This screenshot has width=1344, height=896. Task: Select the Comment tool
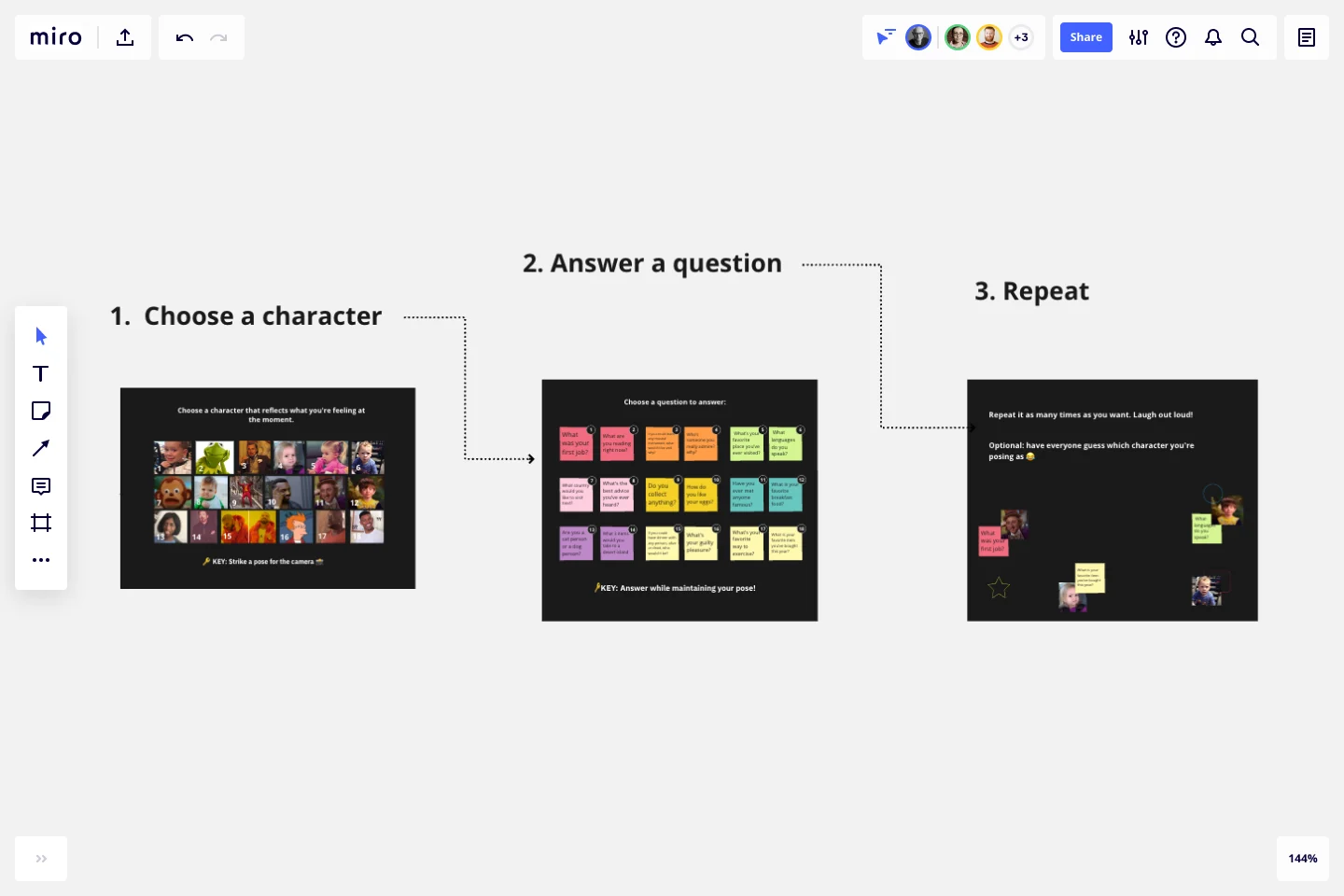[x=41, y=485]
